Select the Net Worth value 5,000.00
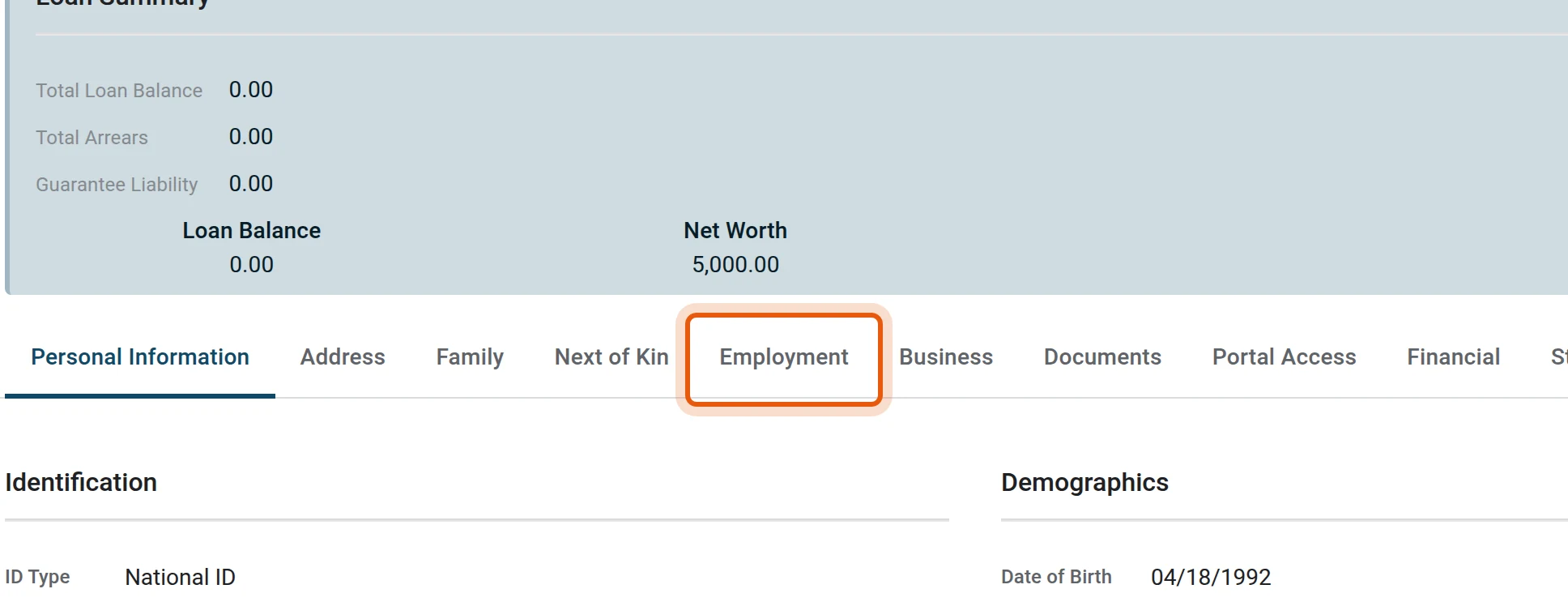The height and width of the screenshot is (606, 1568). point(735,265)
